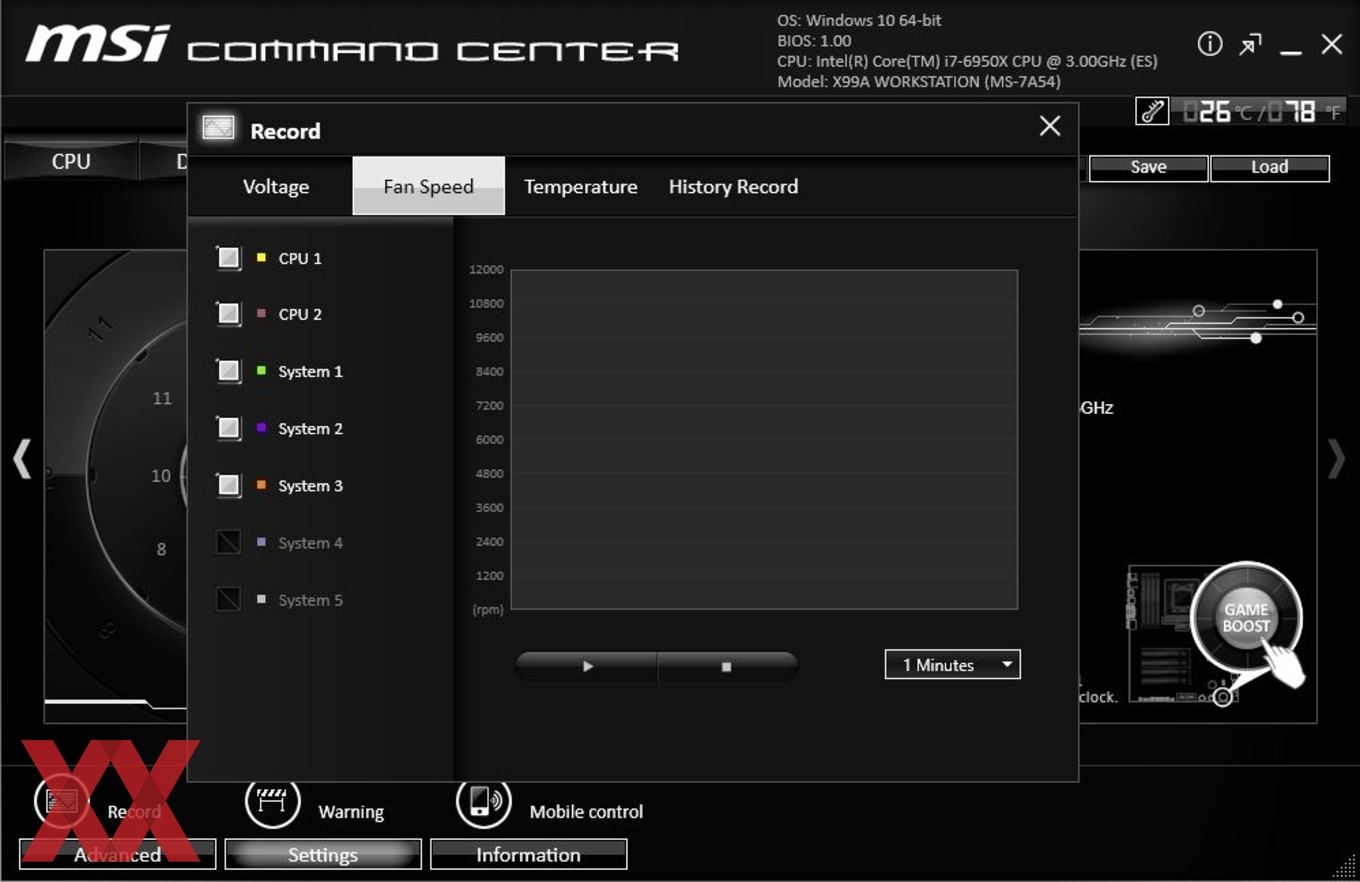Switch to the Temperature tab
The image size is (1360, 882).
pyautogui.click(x=581, y=187)
